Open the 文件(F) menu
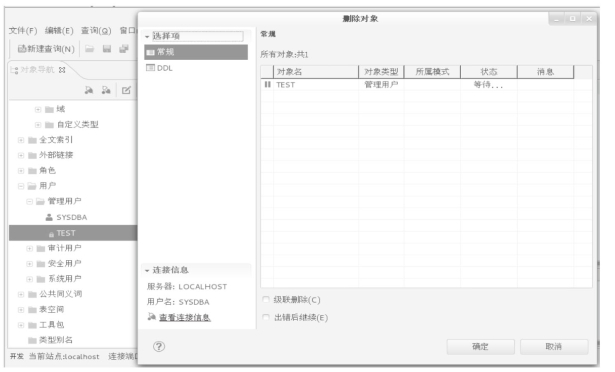 [23, 31]
